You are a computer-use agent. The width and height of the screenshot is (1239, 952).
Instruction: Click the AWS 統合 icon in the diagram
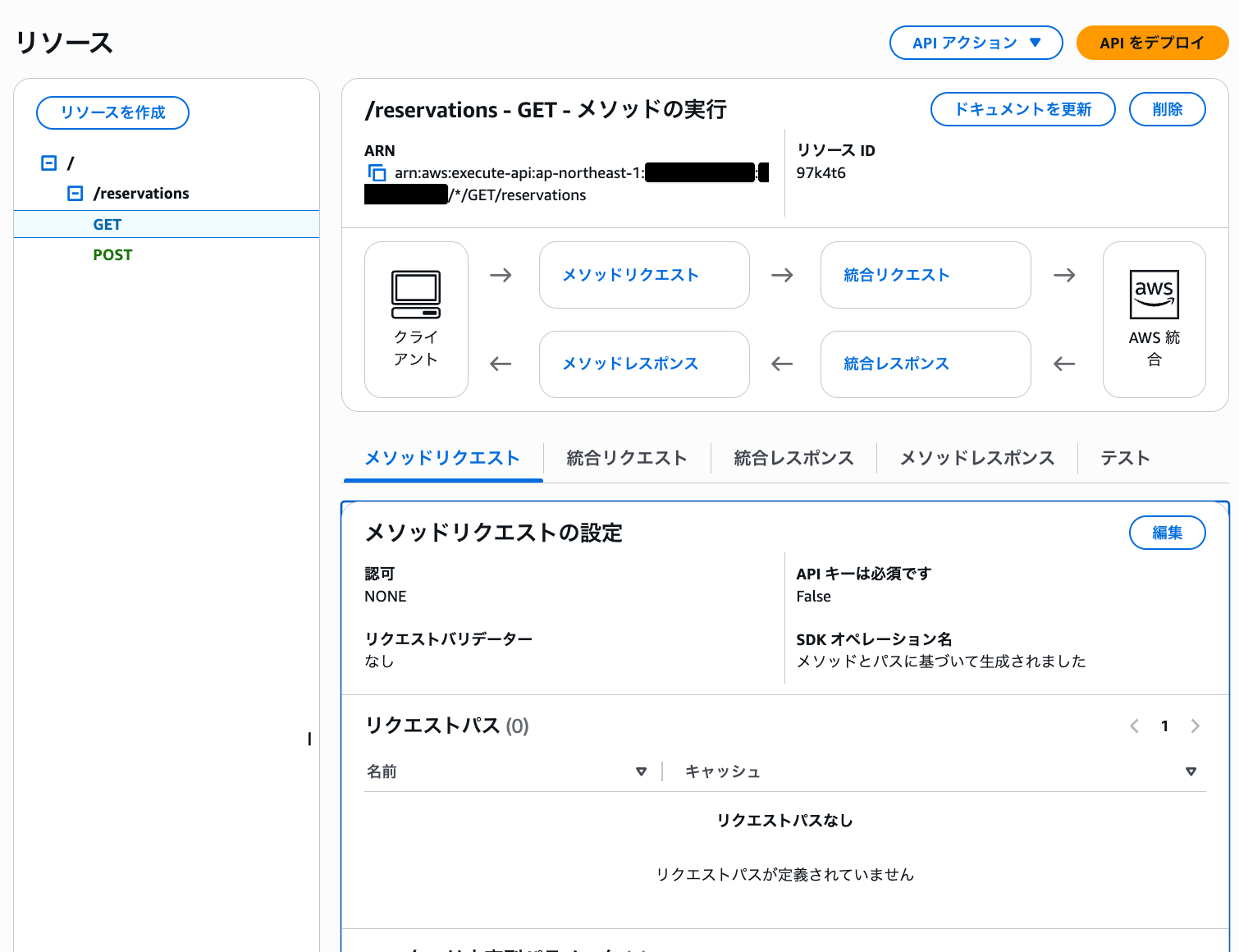click(1154, 319)
